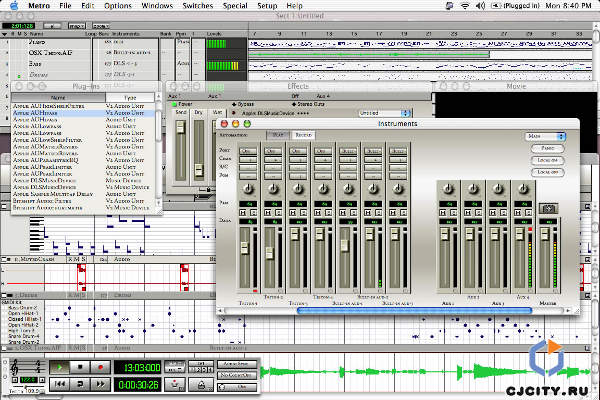Mute the Triton-1 mixer strip
The height and width of the screenshot is (400, 600).
[243, 212]
